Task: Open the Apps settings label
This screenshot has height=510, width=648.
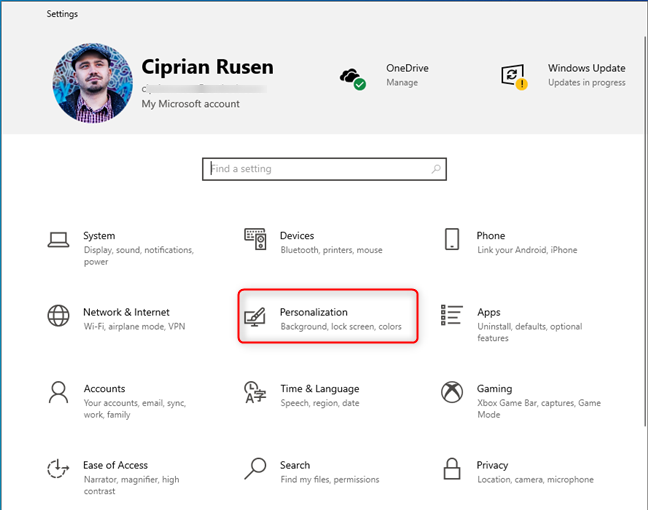Action: [488, 312]
